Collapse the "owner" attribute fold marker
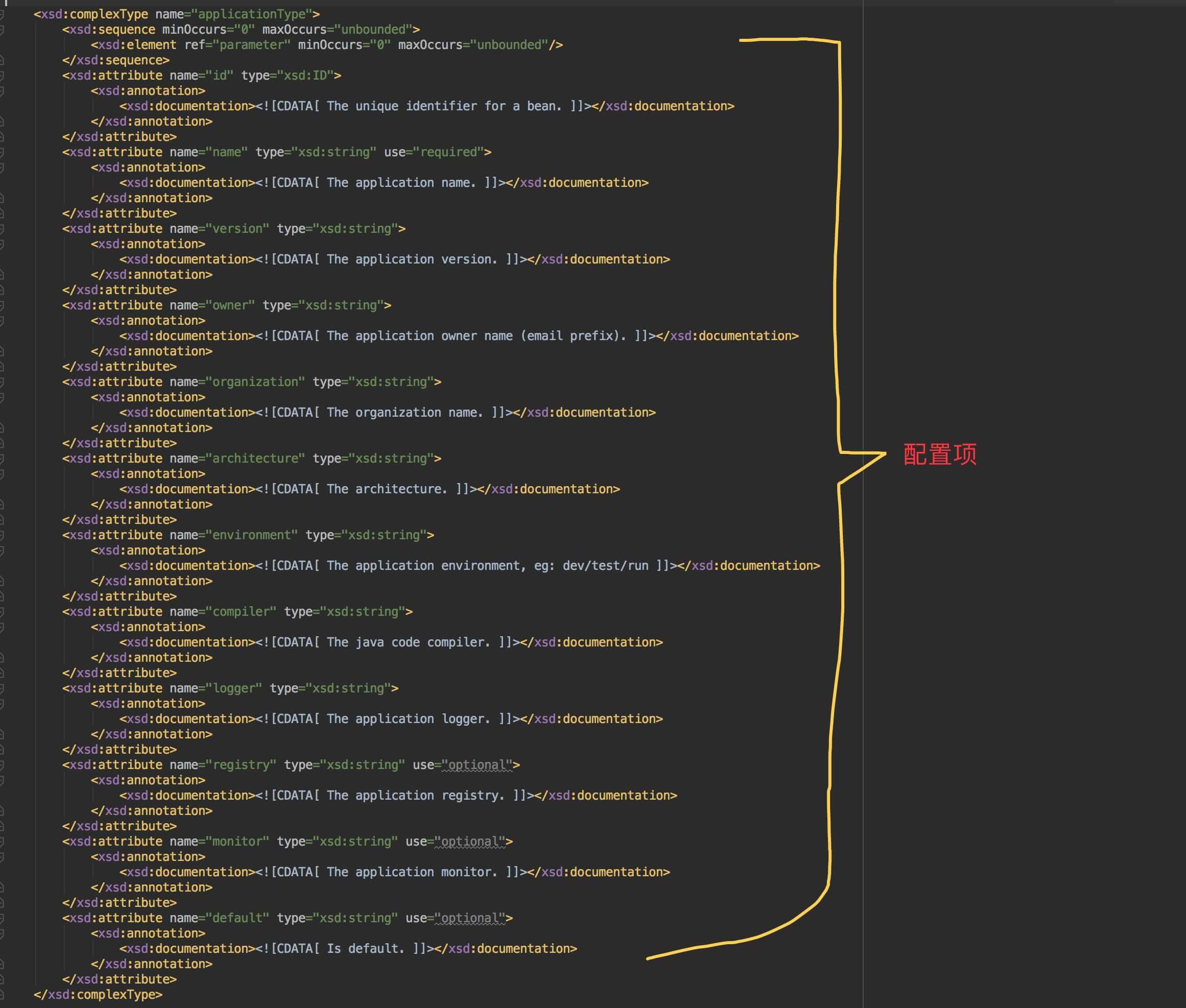This screenshot has width=1186, height=1008. click(x=2, y=306)
